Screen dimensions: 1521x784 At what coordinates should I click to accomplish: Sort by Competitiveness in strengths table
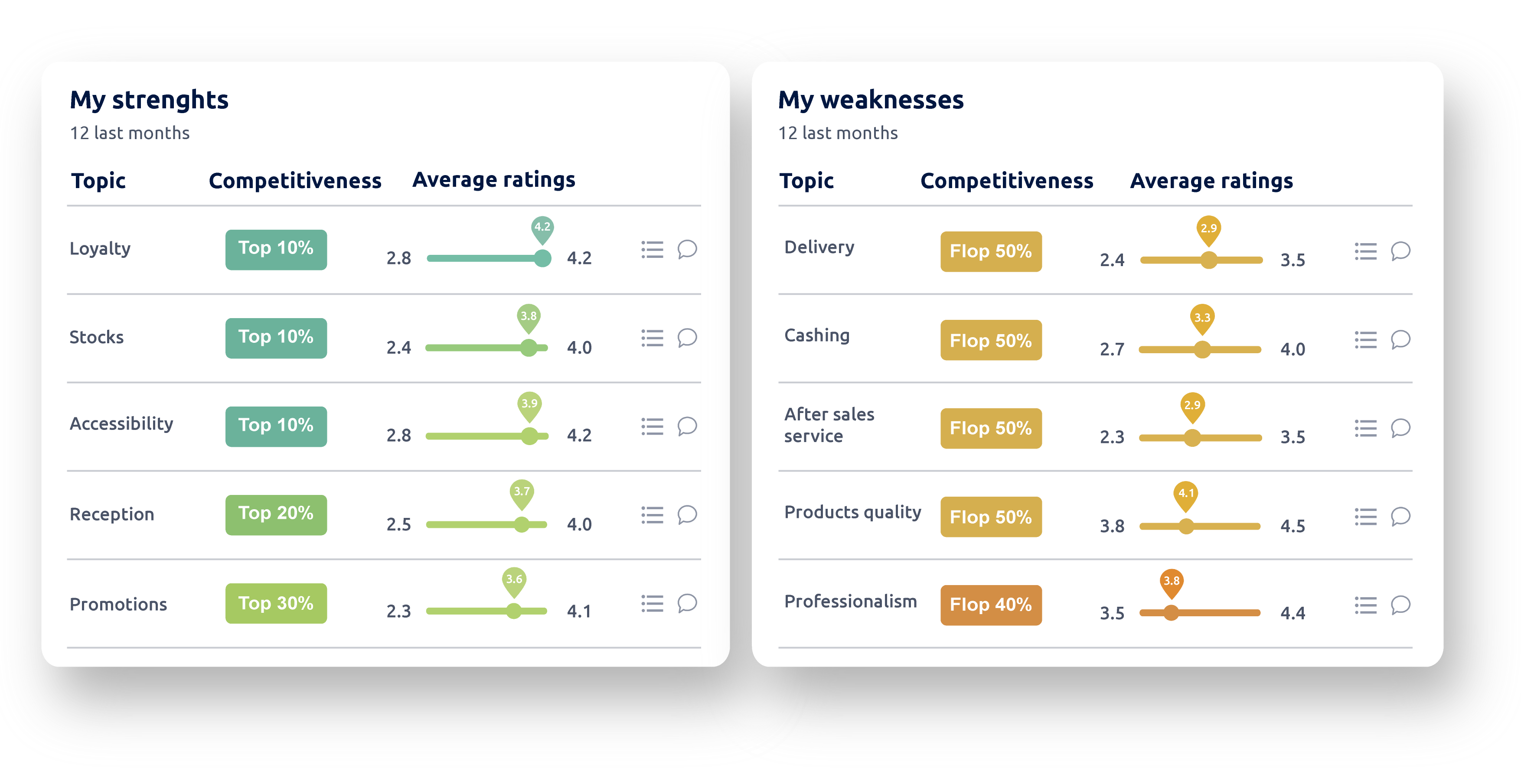(295, 181)
